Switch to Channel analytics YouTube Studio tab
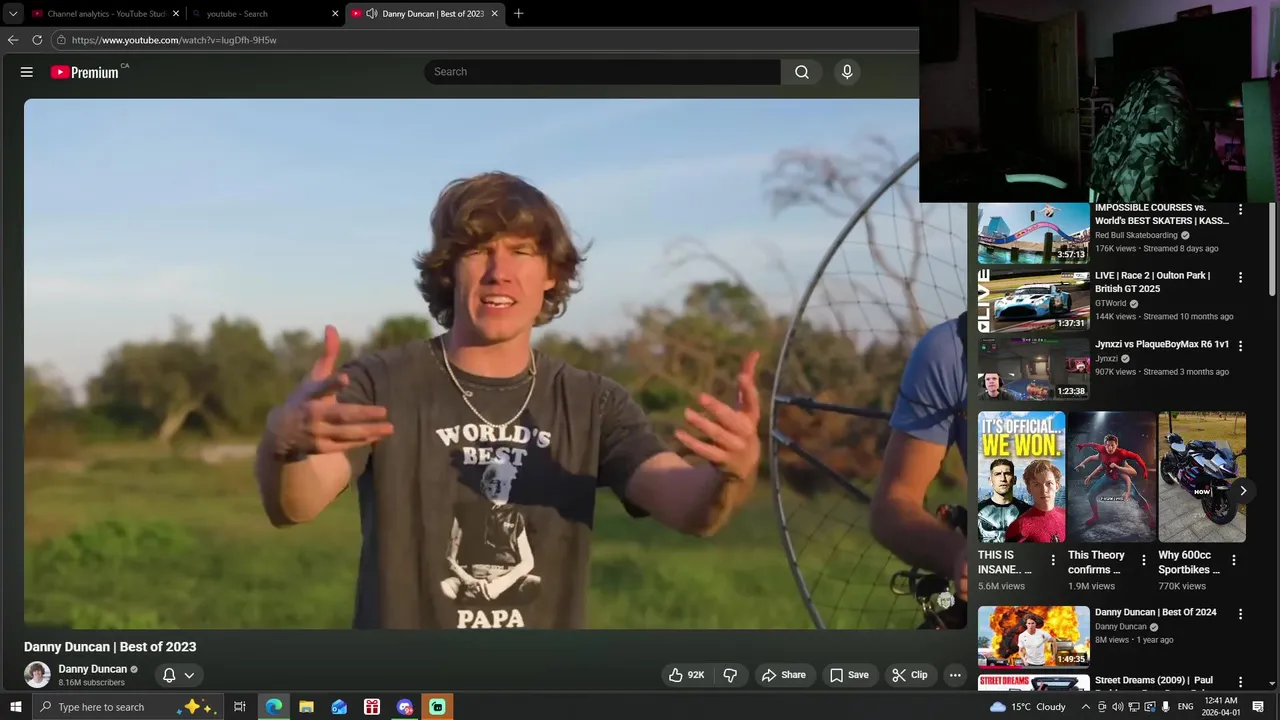The image size is (1280, 720). point(107,14)
